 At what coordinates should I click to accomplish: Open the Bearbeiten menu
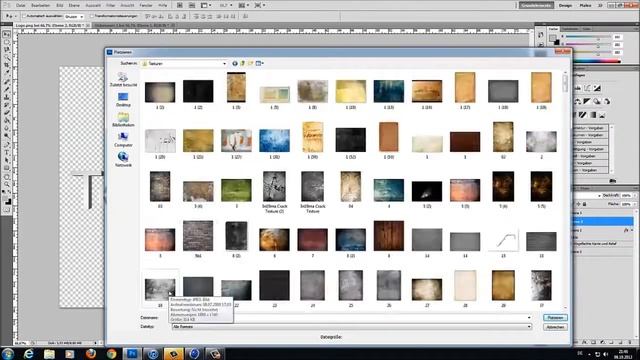(40, 5)
